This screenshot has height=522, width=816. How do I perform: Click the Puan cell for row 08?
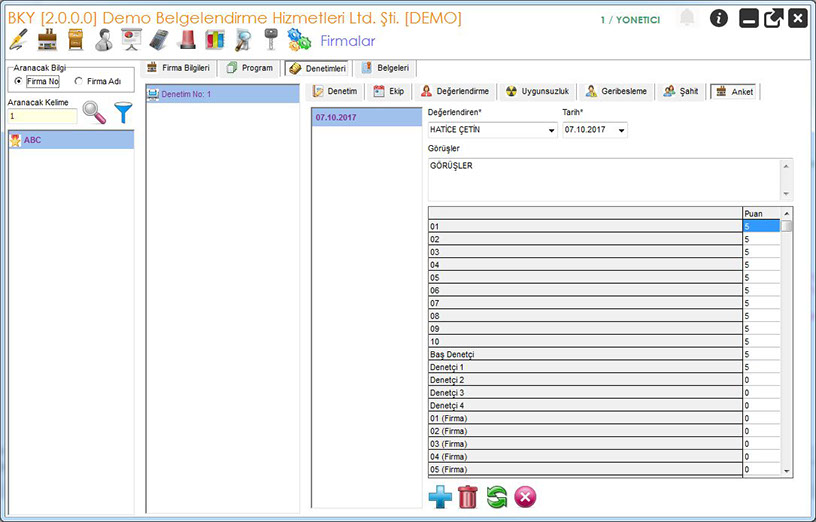(761, 316)
